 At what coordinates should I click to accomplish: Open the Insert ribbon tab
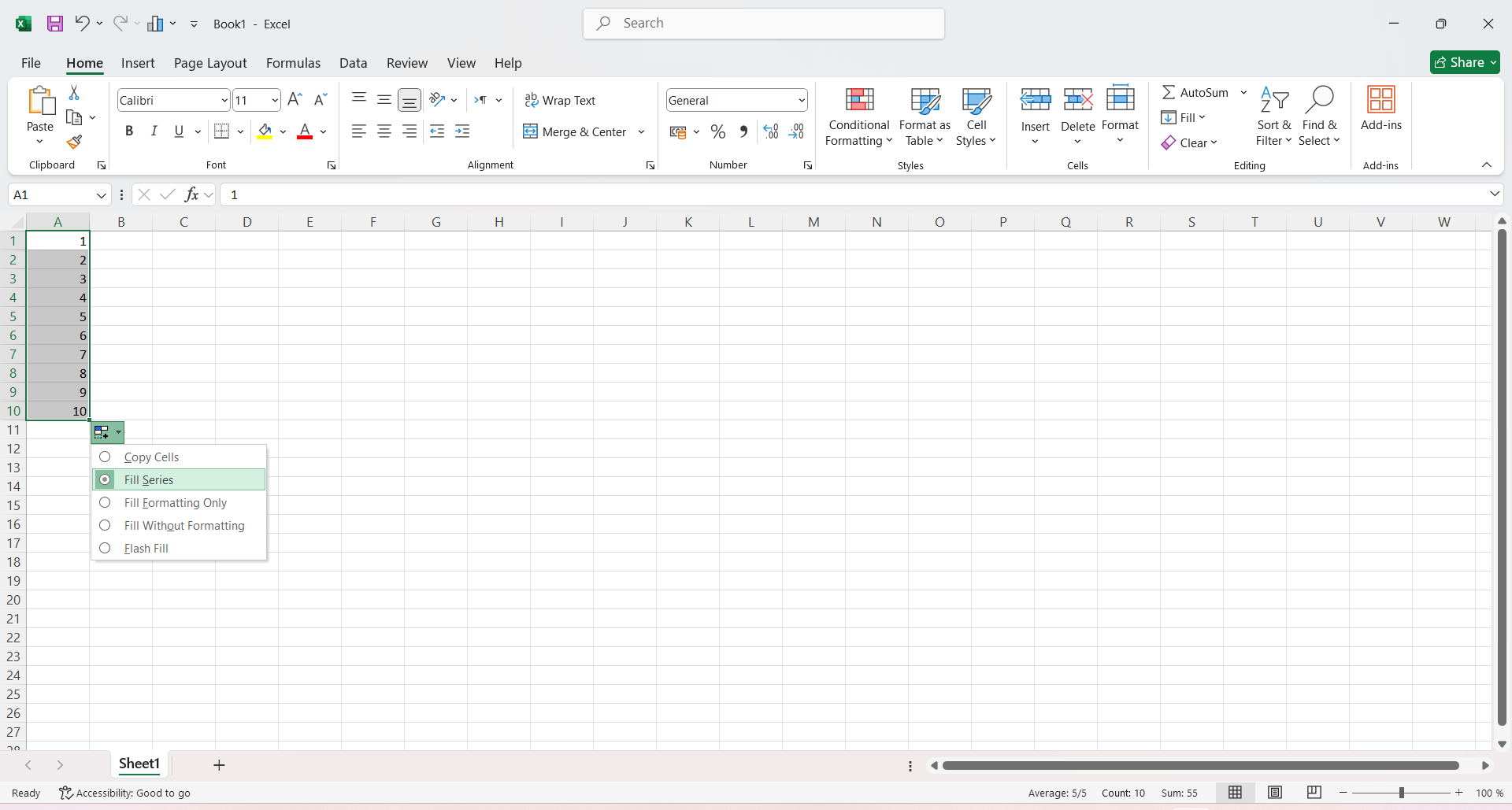pos(138,63)
